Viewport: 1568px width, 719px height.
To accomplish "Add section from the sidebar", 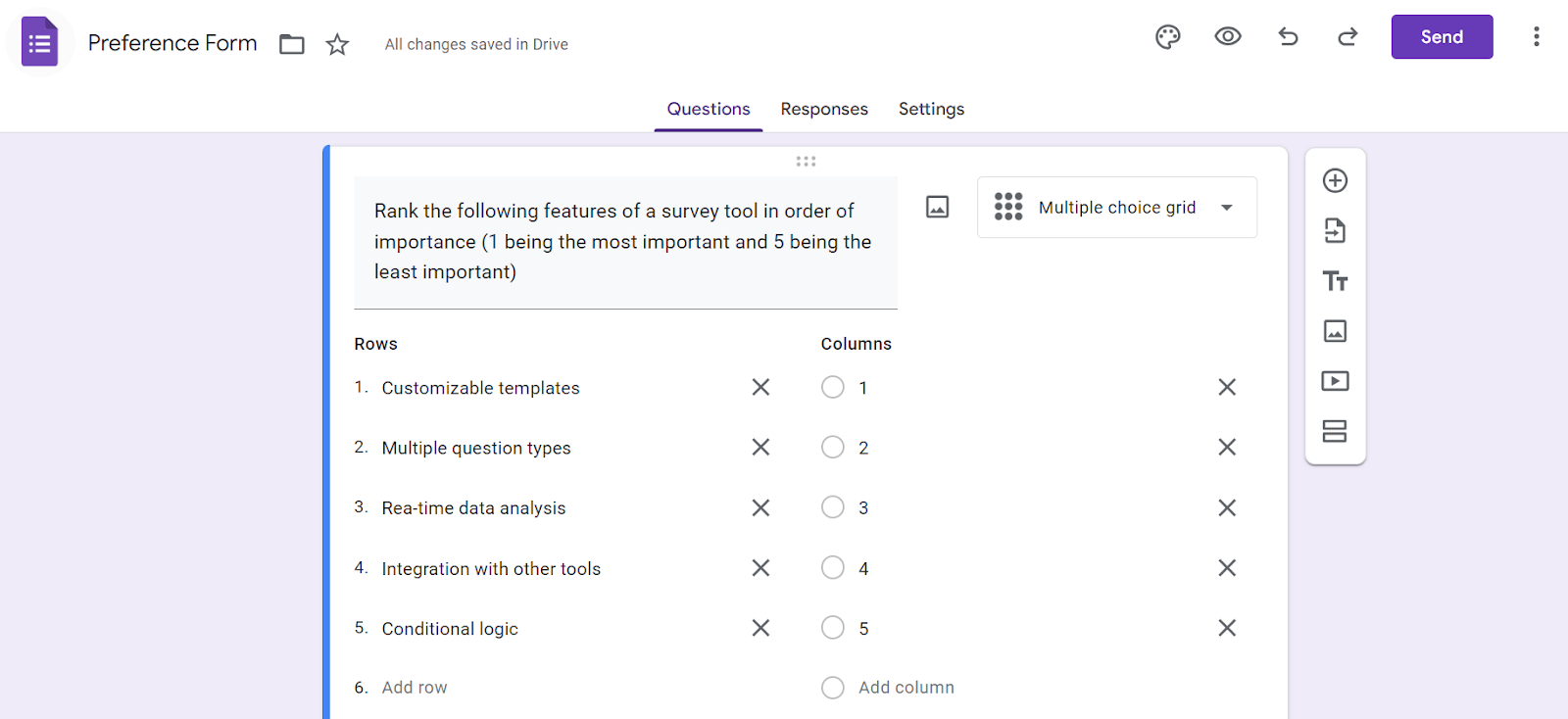I will click(x=1335, y=431).
